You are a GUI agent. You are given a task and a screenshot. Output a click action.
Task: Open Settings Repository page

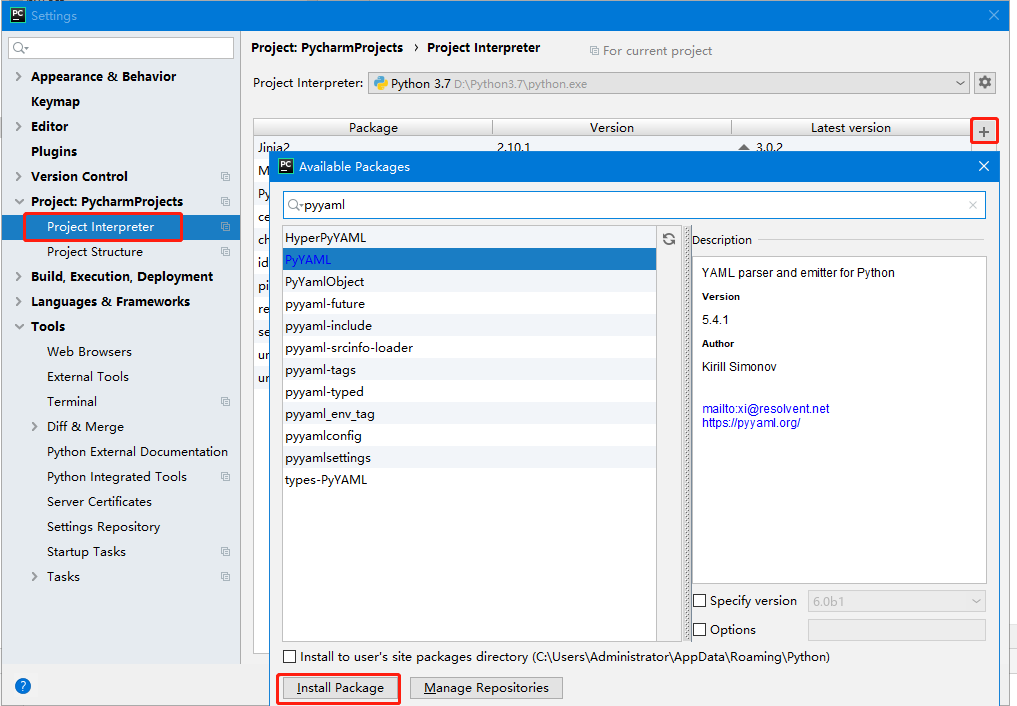[103, 526]
